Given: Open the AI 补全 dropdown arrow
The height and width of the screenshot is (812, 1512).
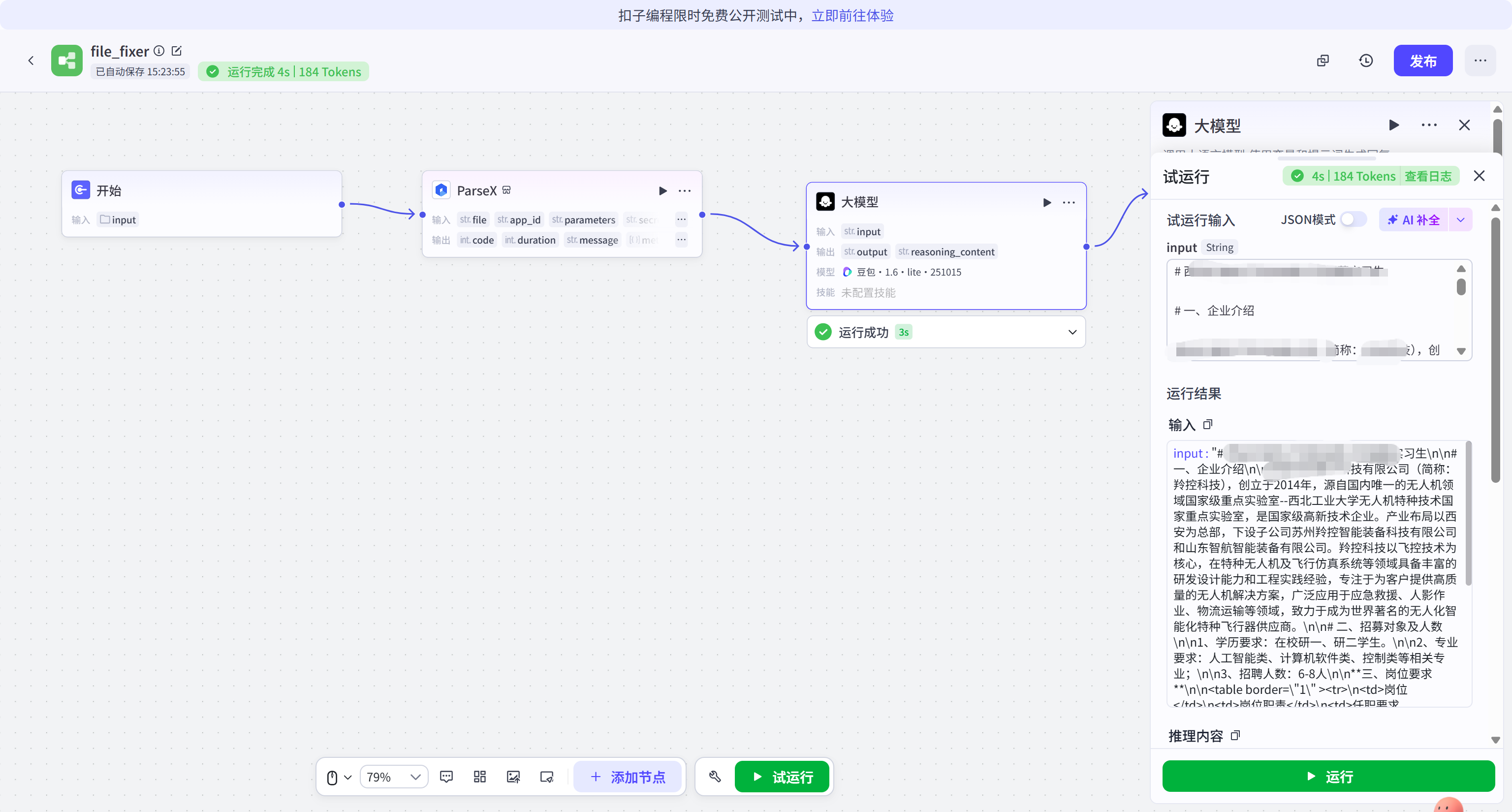Looking at the screenshot, I should pos(1460,220).
